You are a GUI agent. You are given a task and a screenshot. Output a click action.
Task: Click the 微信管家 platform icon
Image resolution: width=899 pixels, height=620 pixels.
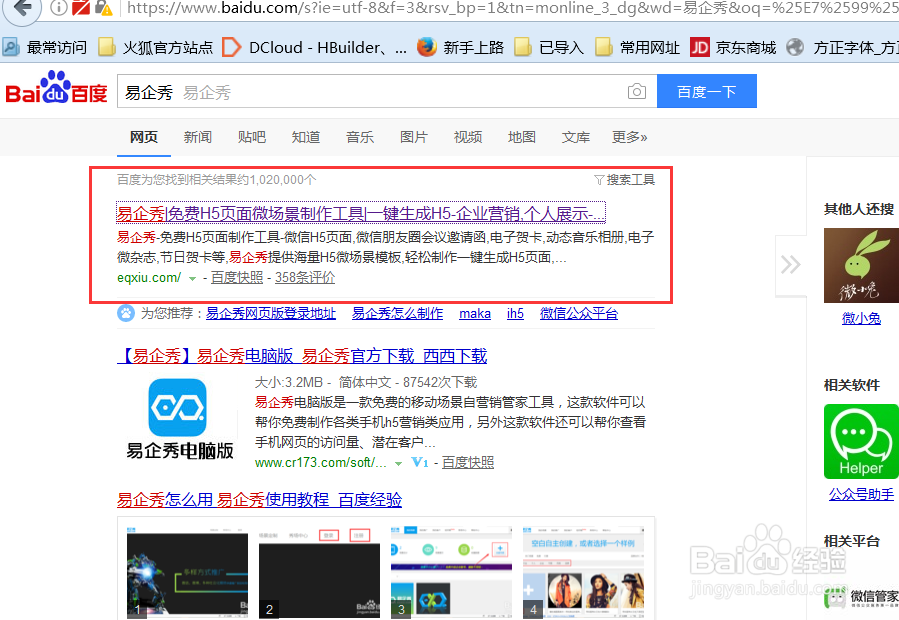(x=862, y=598)
